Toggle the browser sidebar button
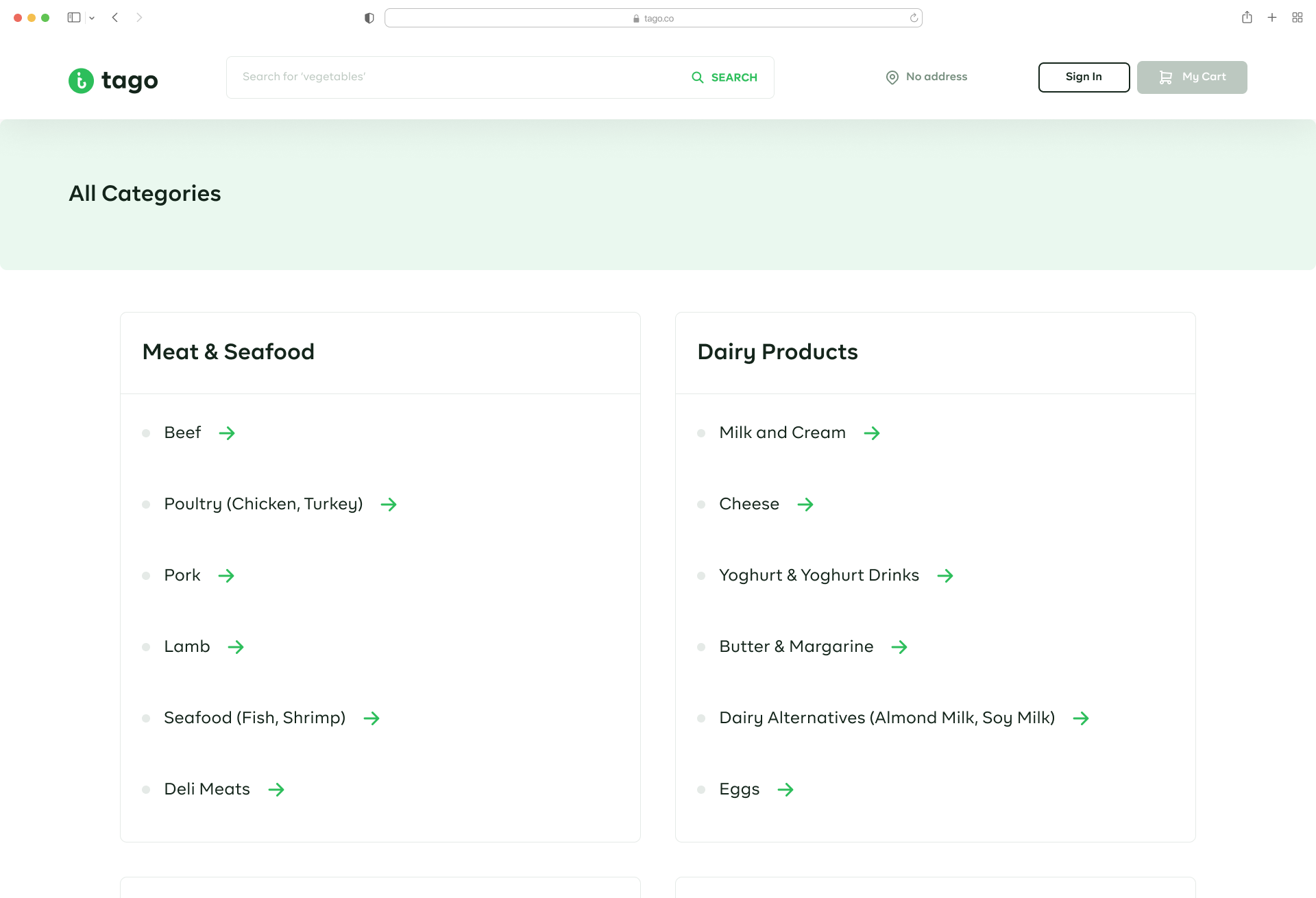 point(74,18)
